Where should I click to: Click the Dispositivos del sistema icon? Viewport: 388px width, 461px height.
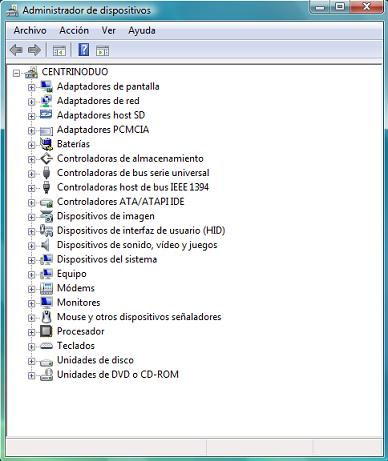pos(46,260)
